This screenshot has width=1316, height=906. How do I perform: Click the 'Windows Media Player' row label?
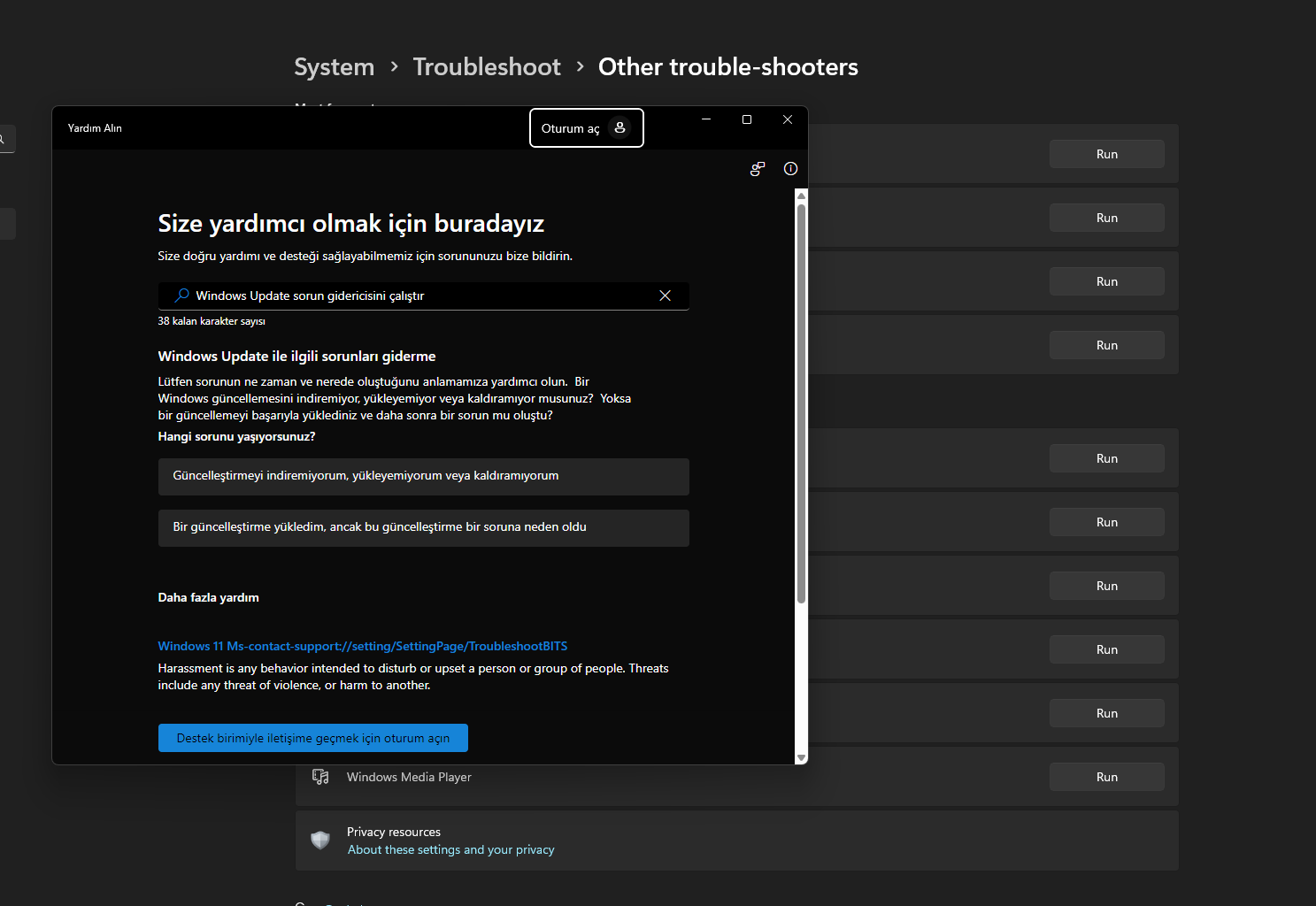(x=409, y=777)
